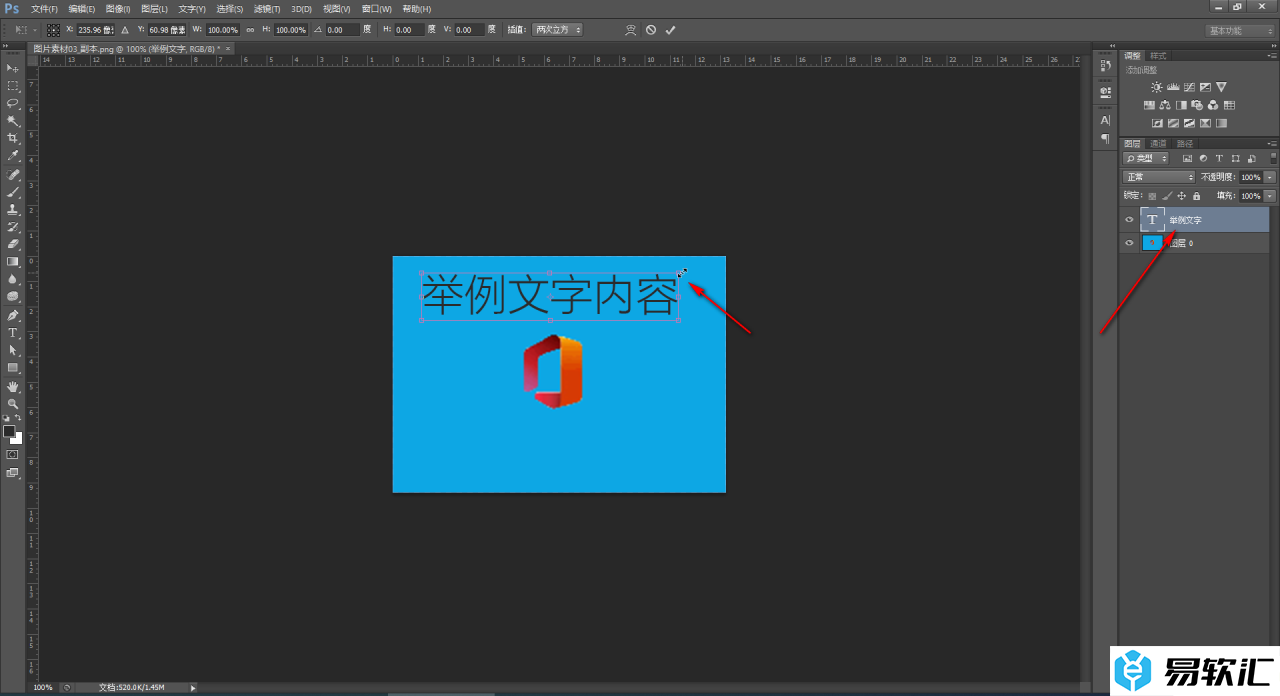The width and height of the screenshot is (1280, 696).
Task: Add a Curves adjustment
Action: tap(1189, 88)
